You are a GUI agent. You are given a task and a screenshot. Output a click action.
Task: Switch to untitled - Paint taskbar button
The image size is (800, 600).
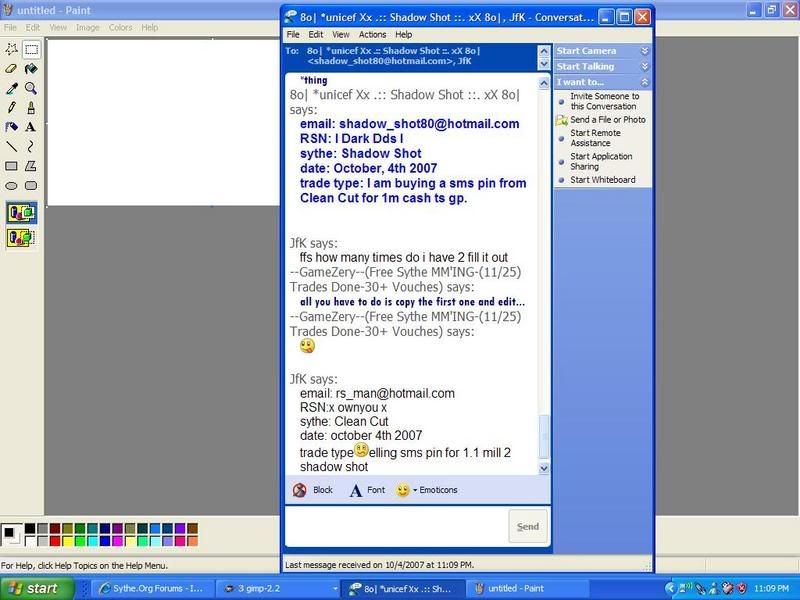coord(528,588)
